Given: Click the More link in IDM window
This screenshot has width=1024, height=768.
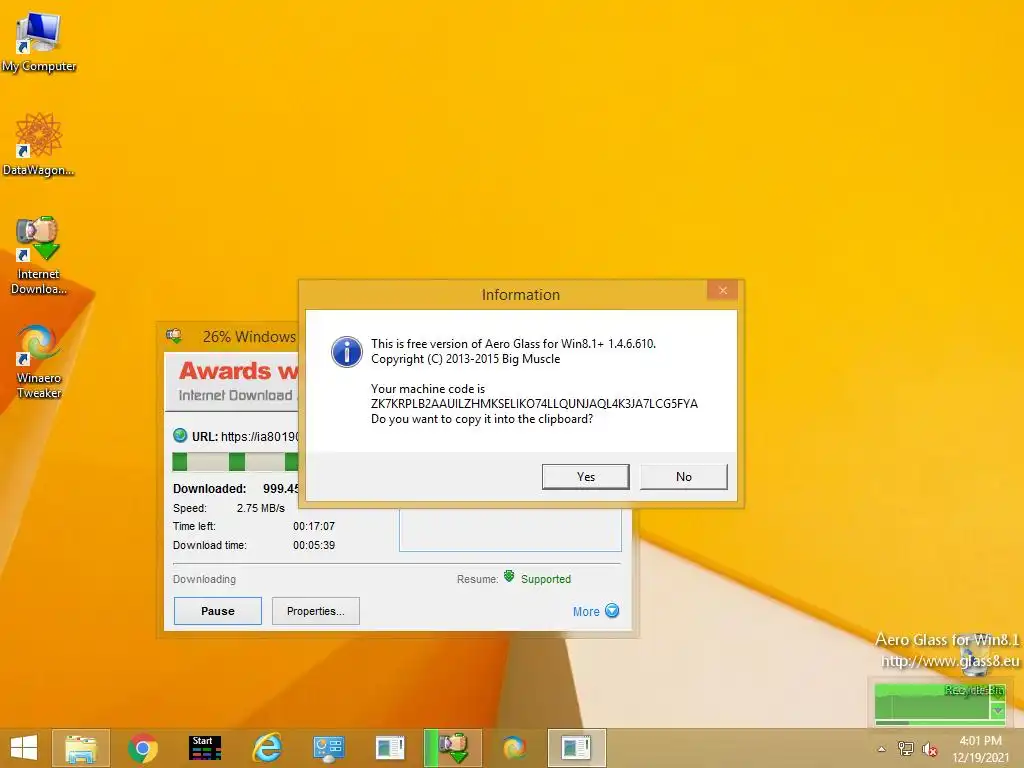Looking at the screenshot, I should point(586,612).
